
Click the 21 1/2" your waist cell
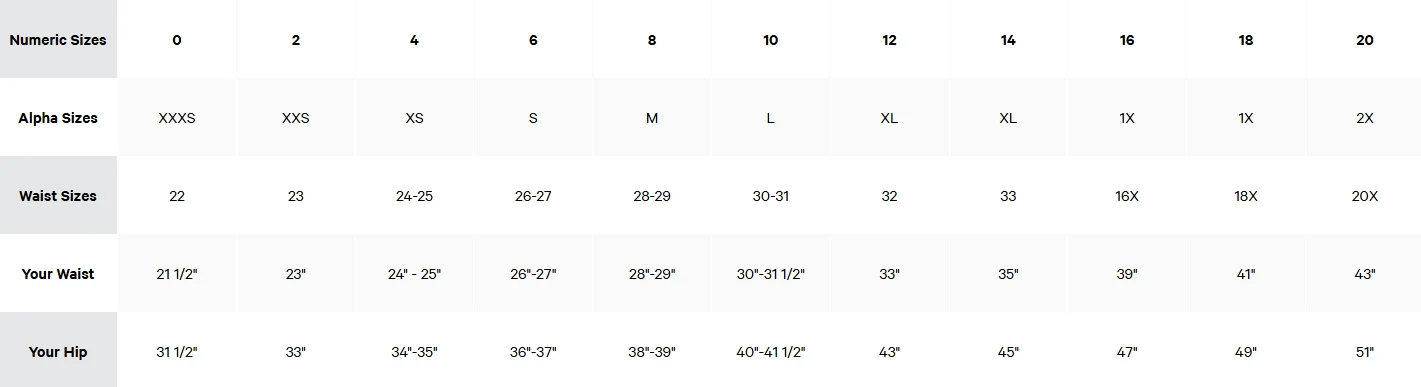pyautogui.click(x=177, y=274)
